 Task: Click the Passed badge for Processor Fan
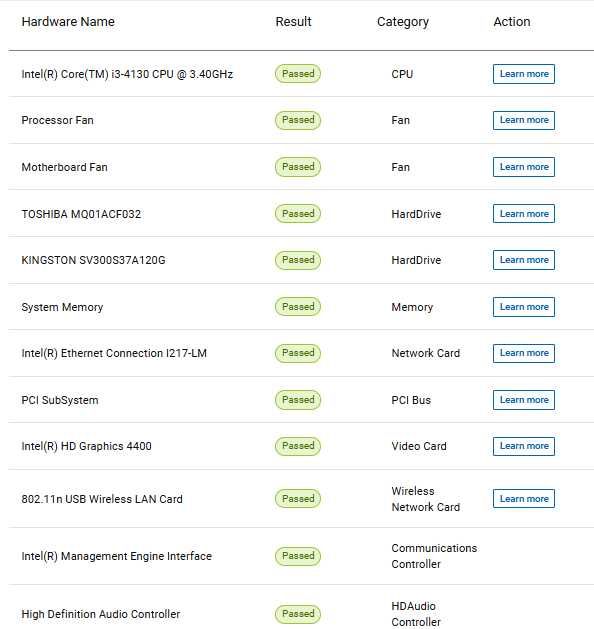pos(298,120)
